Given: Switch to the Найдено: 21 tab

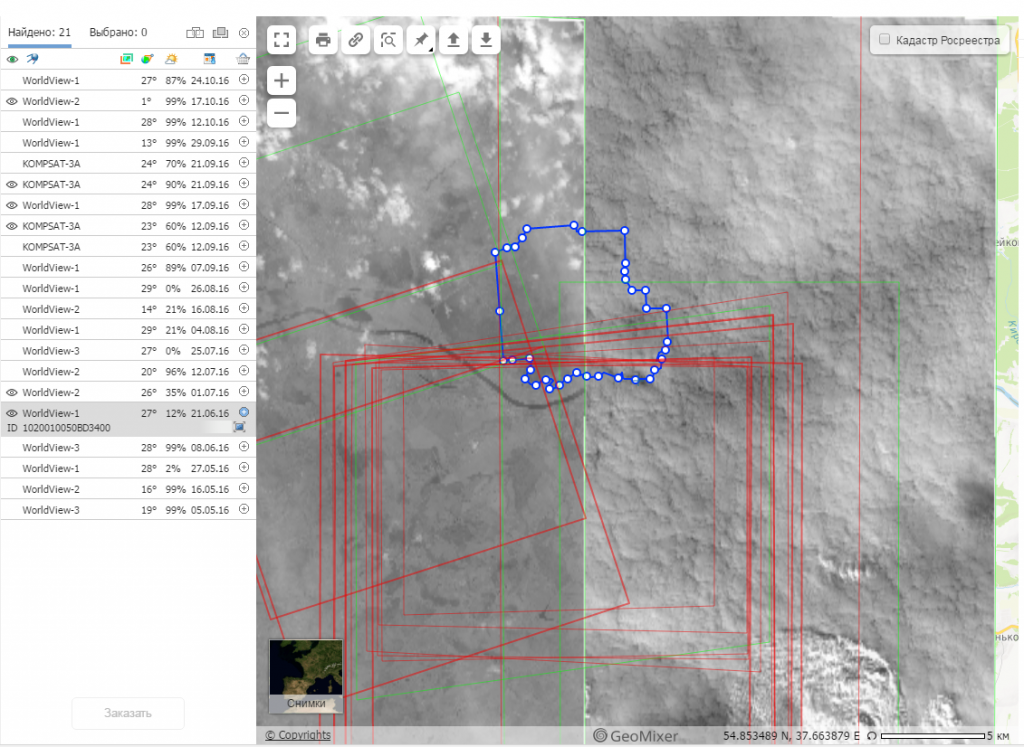Looking at the screenshot, I should point(39,32).
